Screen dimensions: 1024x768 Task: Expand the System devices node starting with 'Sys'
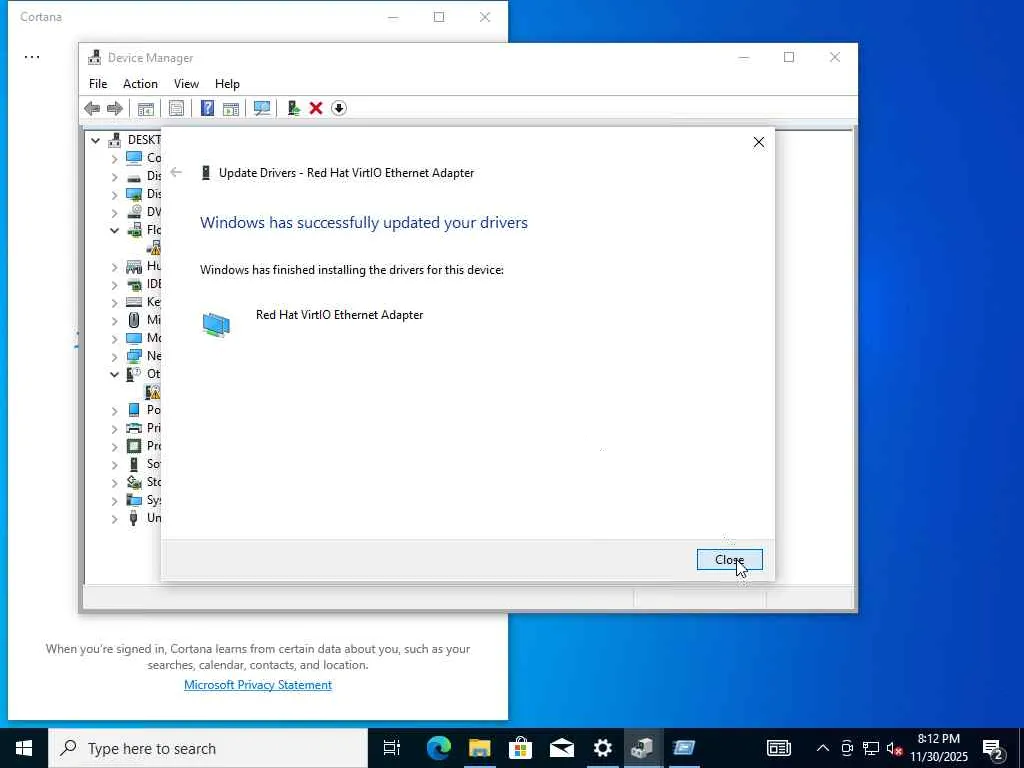point(114,501)
